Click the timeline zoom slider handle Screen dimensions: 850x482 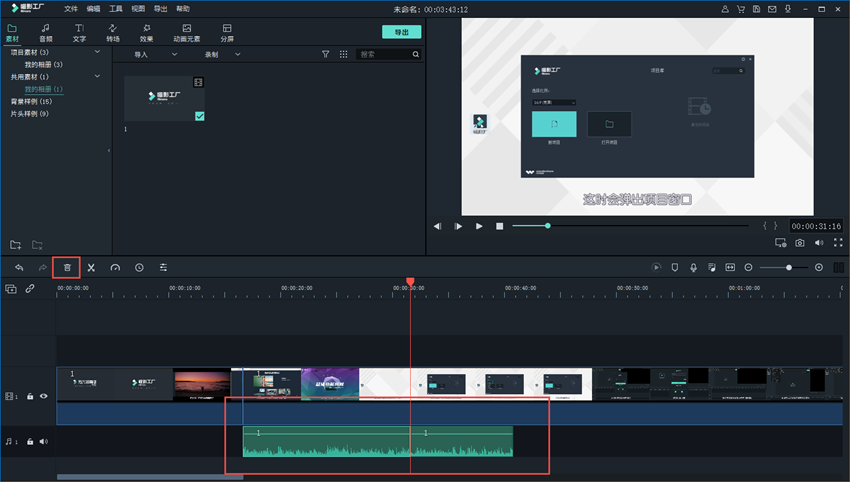coord(789,268)
